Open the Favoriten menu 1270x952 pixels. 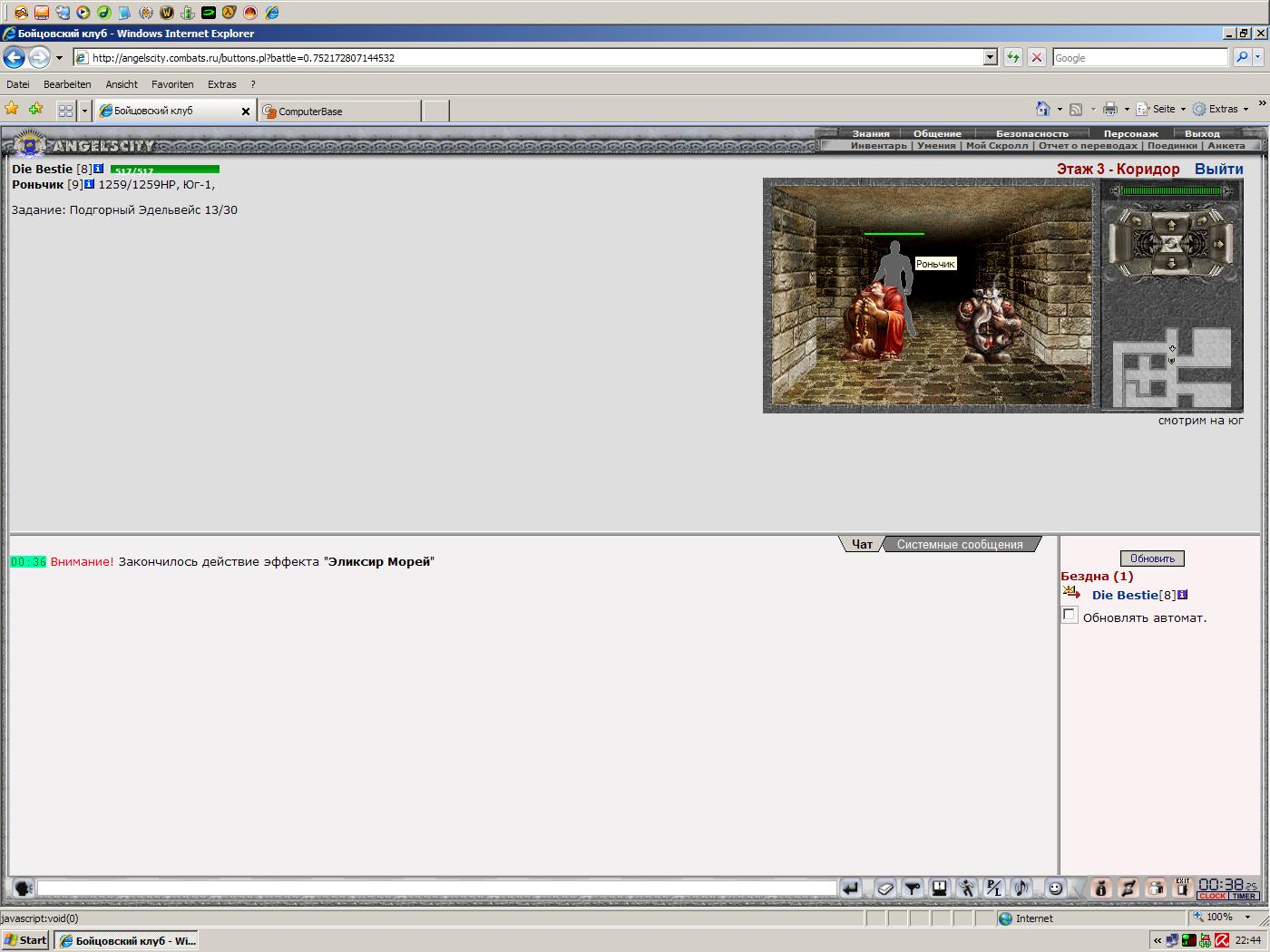point(172,84)
